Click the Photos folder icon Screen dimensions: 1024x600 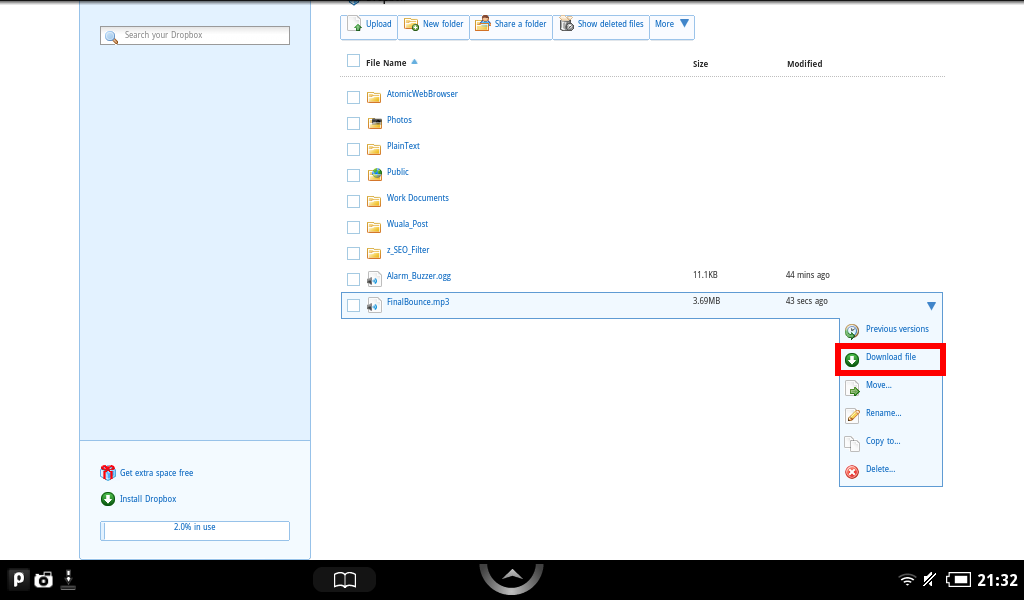(x=375, y=123)
